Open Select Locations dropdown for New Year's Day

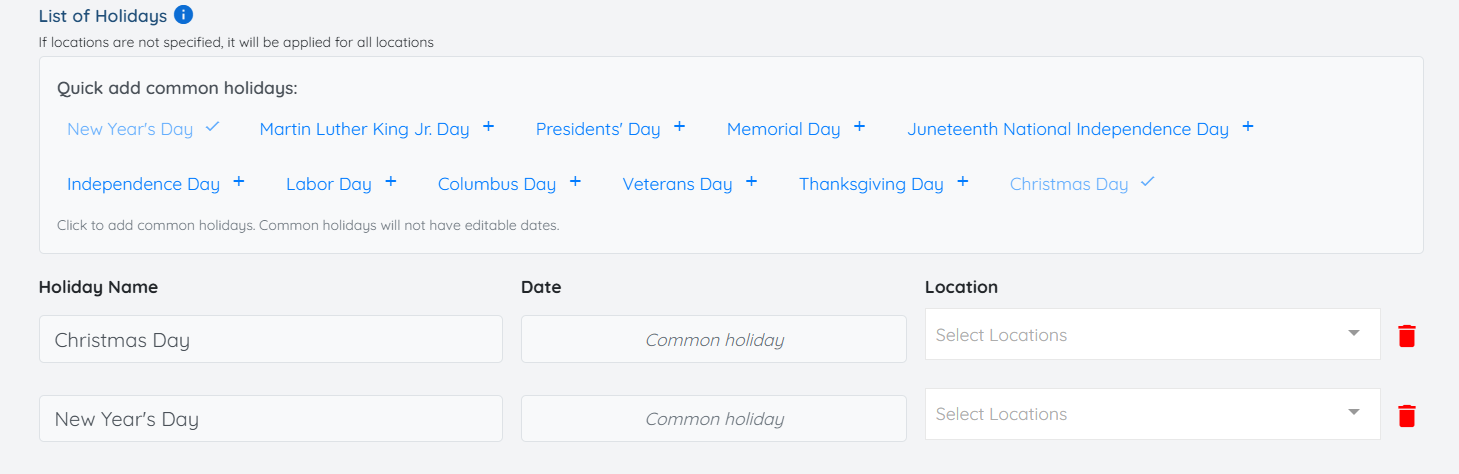click(x=1152, y=414)
